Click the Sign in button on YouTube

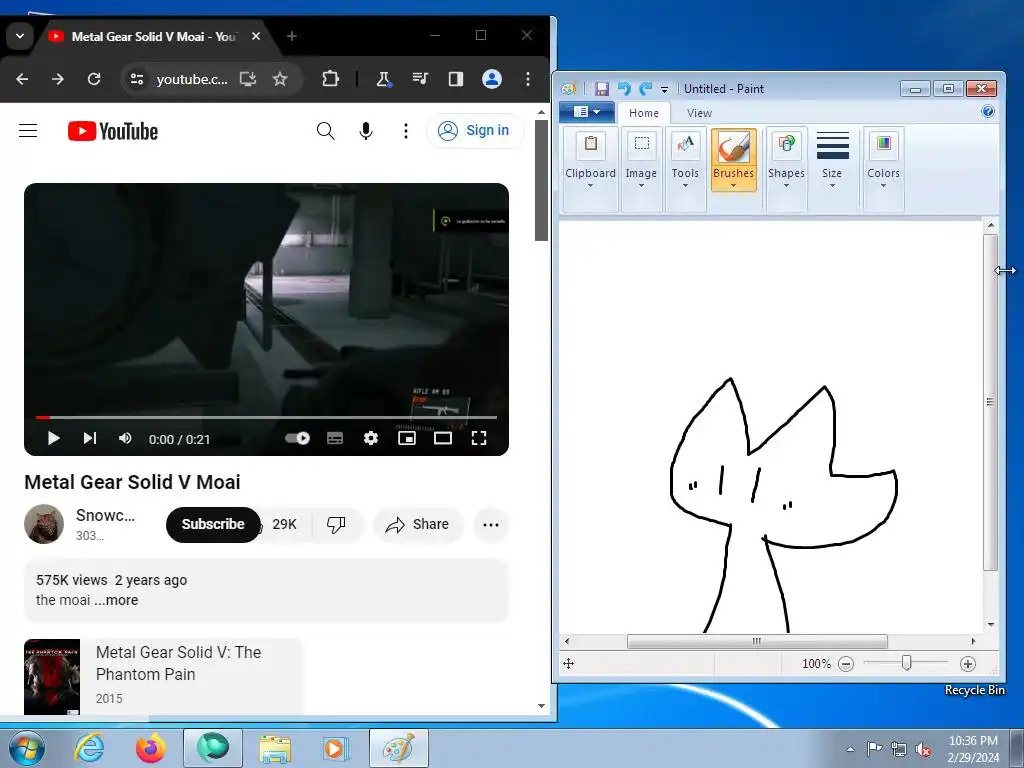pos(475,131)
